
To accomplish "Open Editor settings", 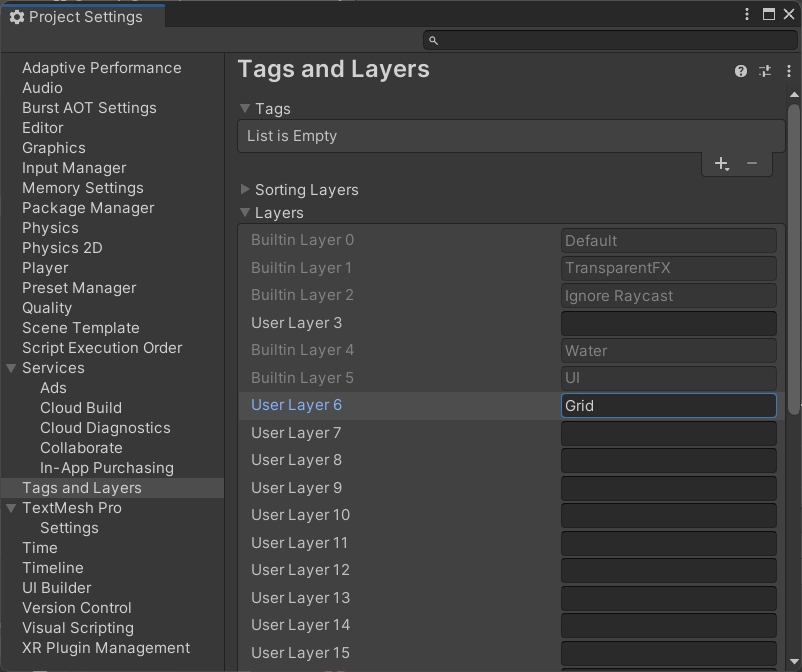I will click(x=43, y=128).
